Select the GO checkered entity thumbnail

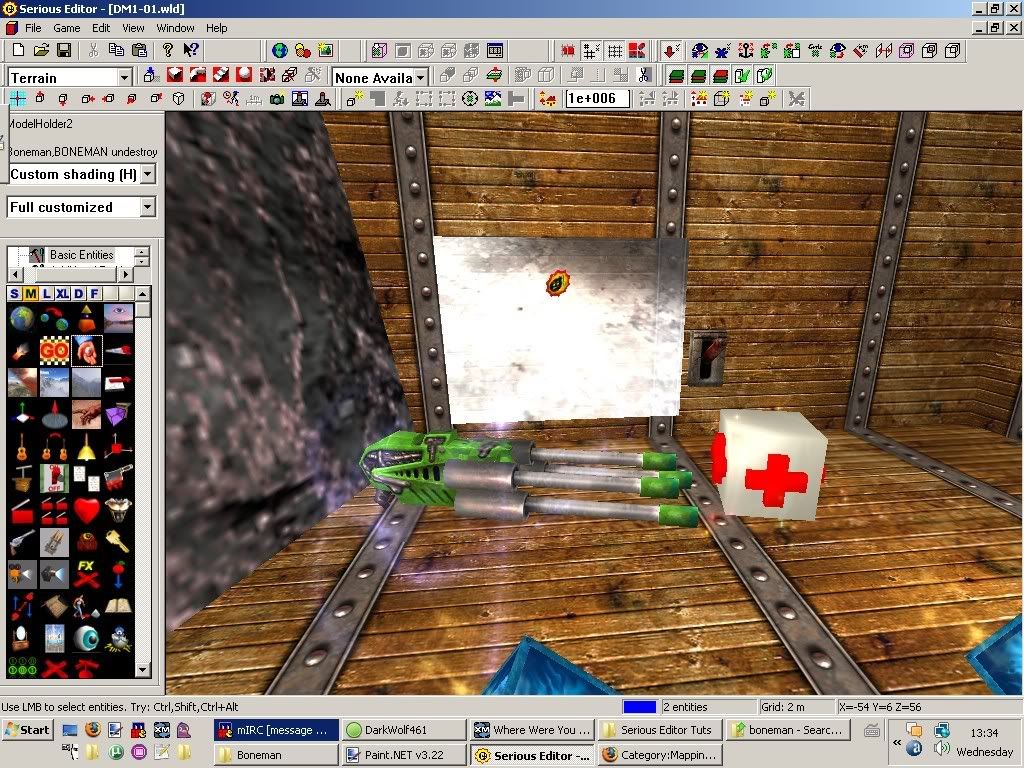point(54,351)
